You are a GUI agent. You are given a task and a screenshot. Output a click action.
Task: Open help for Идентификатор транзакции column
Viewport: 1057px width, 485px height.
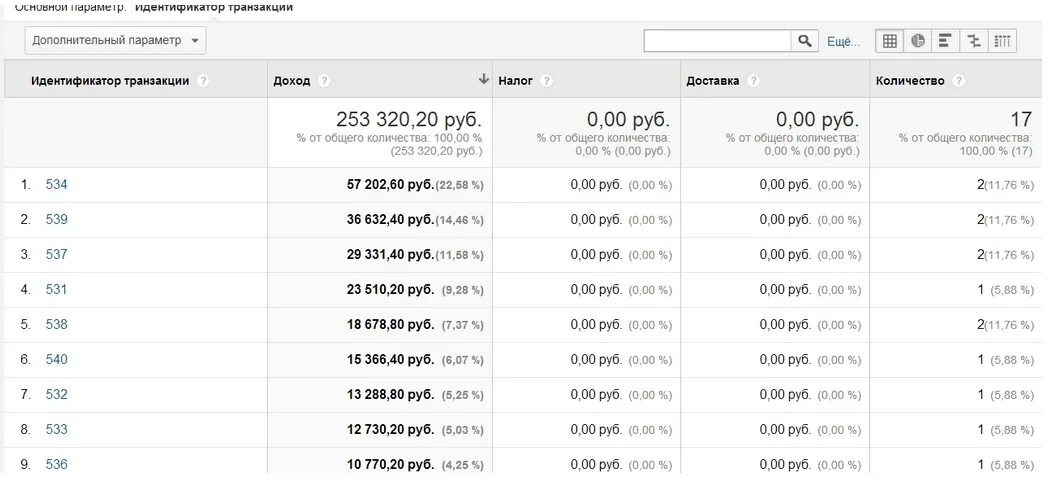click(203, 81)
